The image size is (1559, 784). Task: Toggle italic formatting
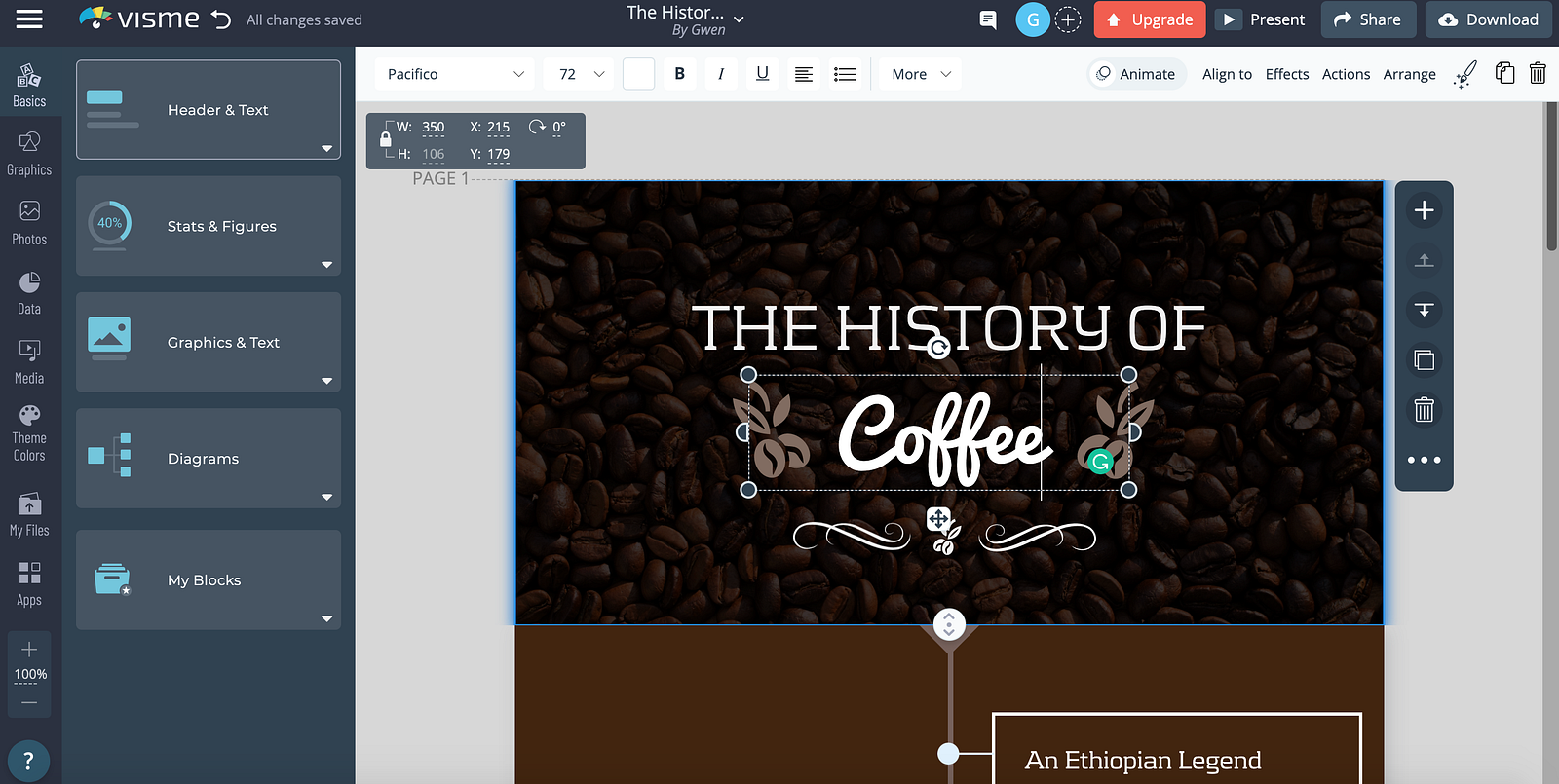coord(721,74)
